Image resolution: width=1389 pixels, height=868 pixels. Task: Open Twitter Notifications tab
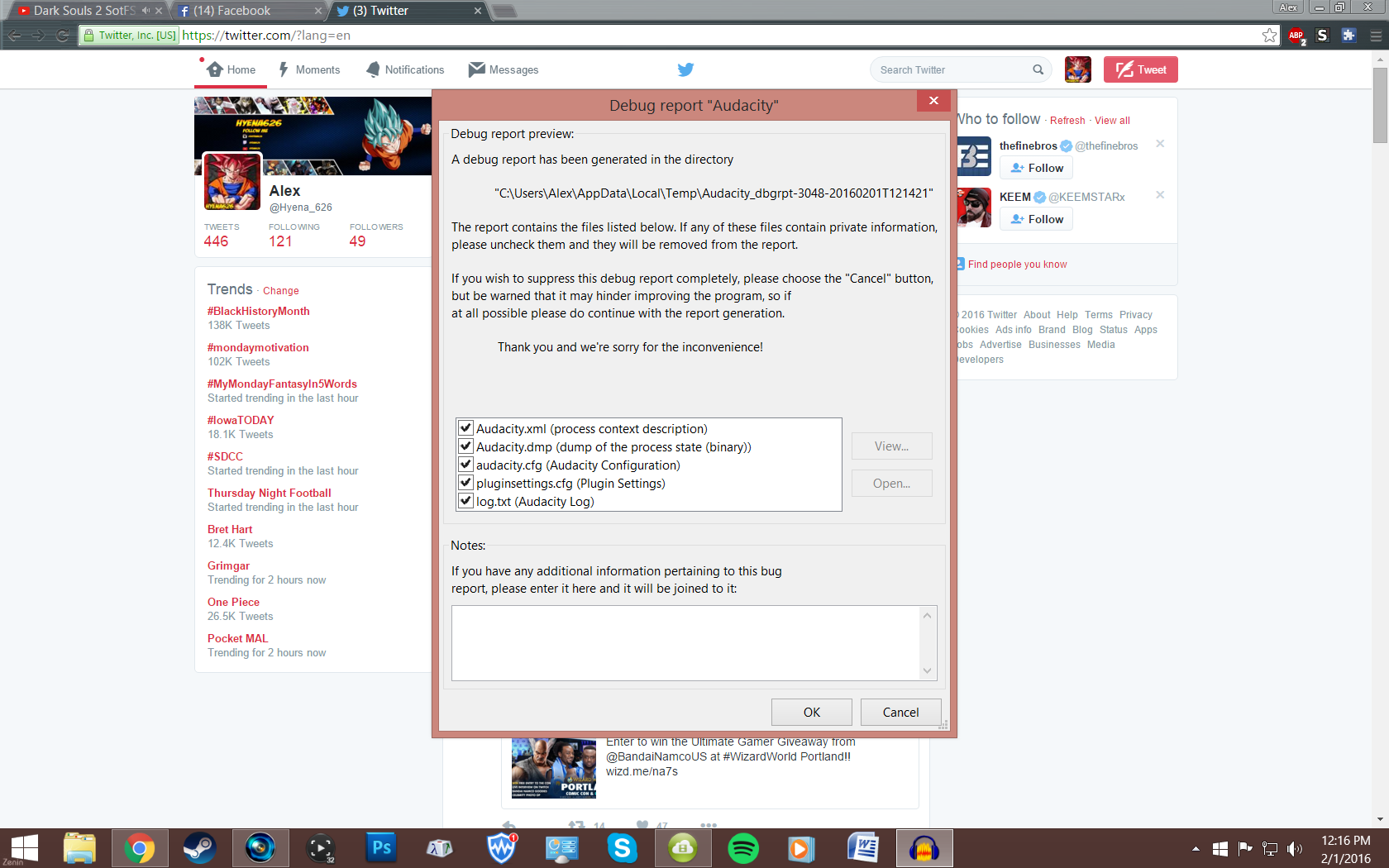405,70
